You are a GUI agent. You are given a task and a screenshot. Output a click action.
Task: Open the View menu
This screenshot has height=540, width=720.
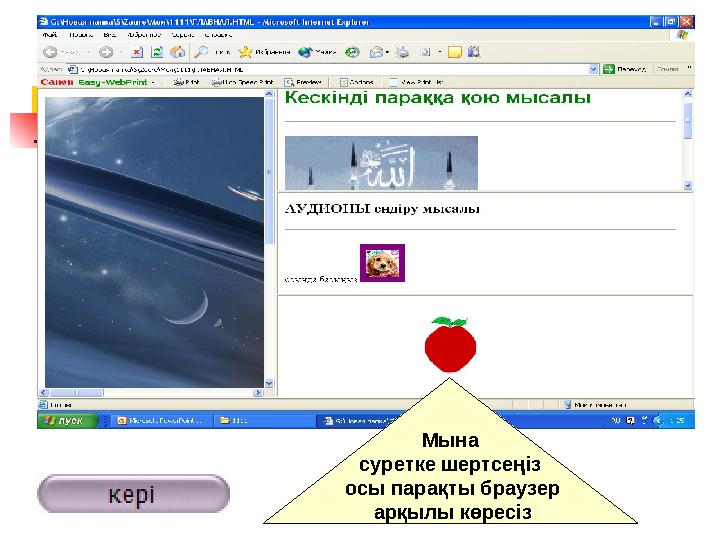[110, 35]
